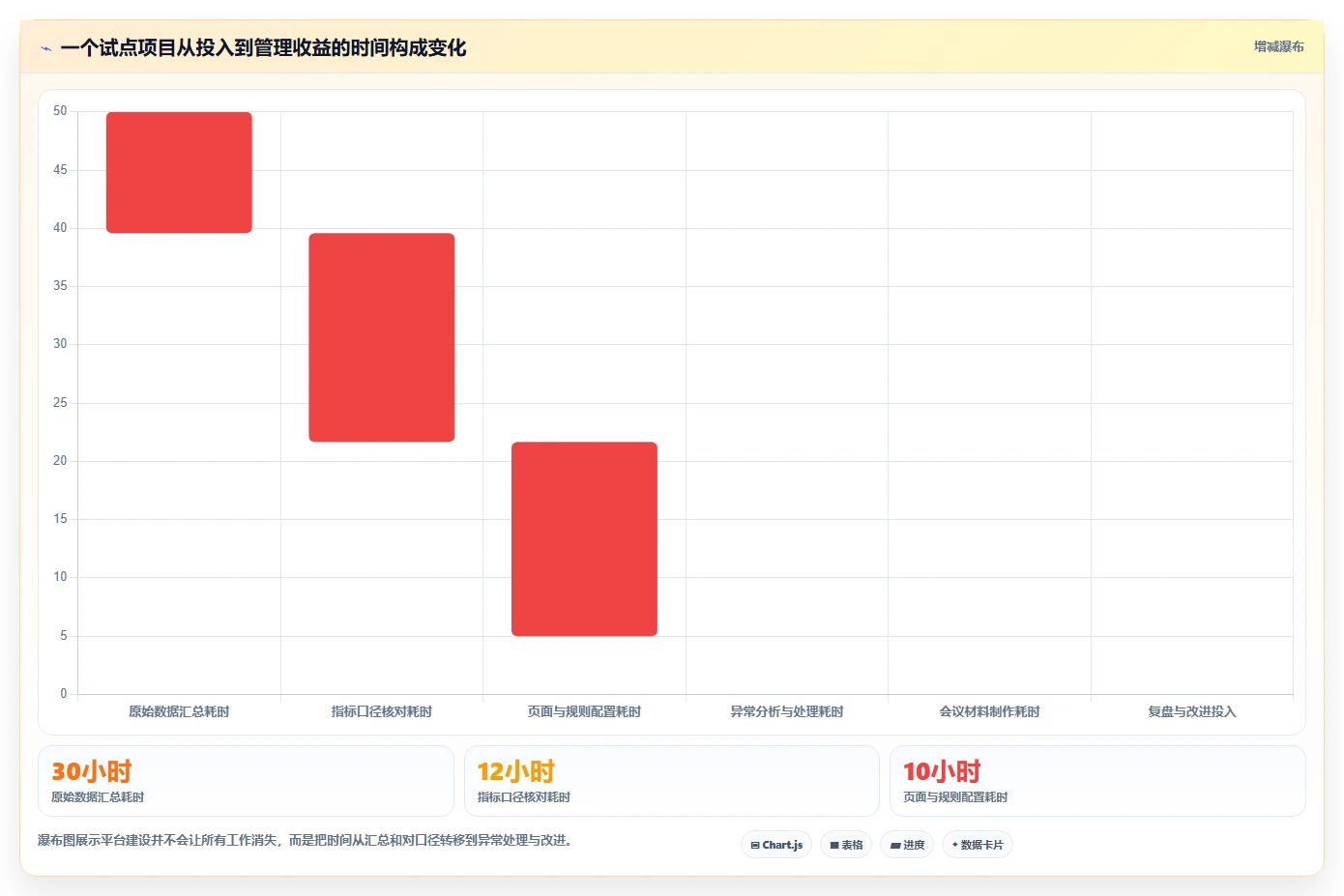Click the 增减瀑布 badge in the header
The image size is (1344, 896).
[x=1278, y=46]
